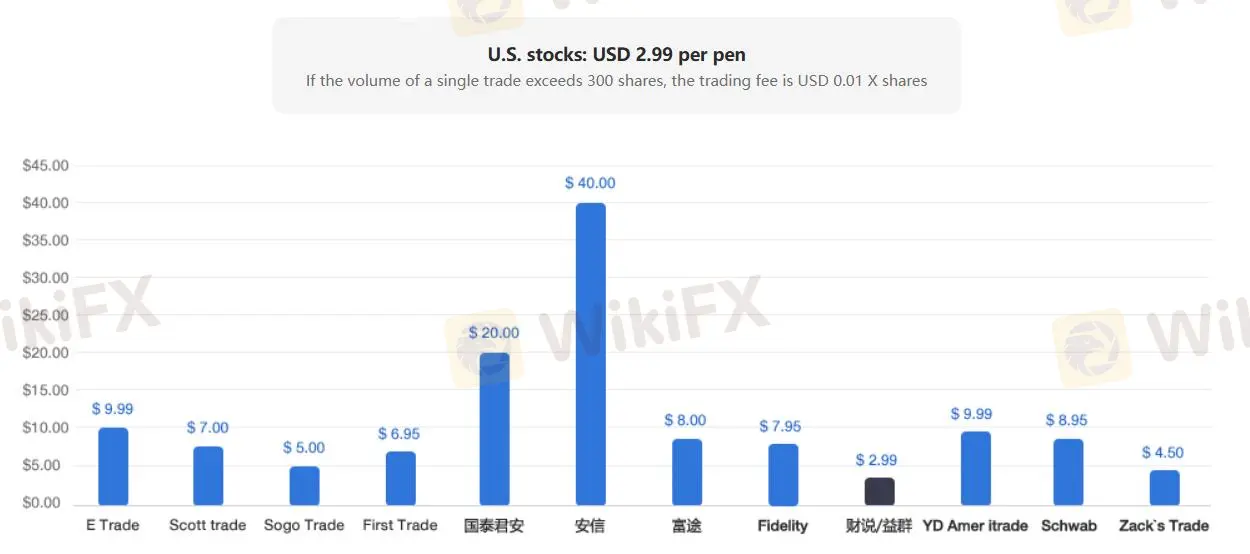The width and height of the screenshot is (1250, 554).
Task: Select the First Trade bar
Action: point(400,478)
